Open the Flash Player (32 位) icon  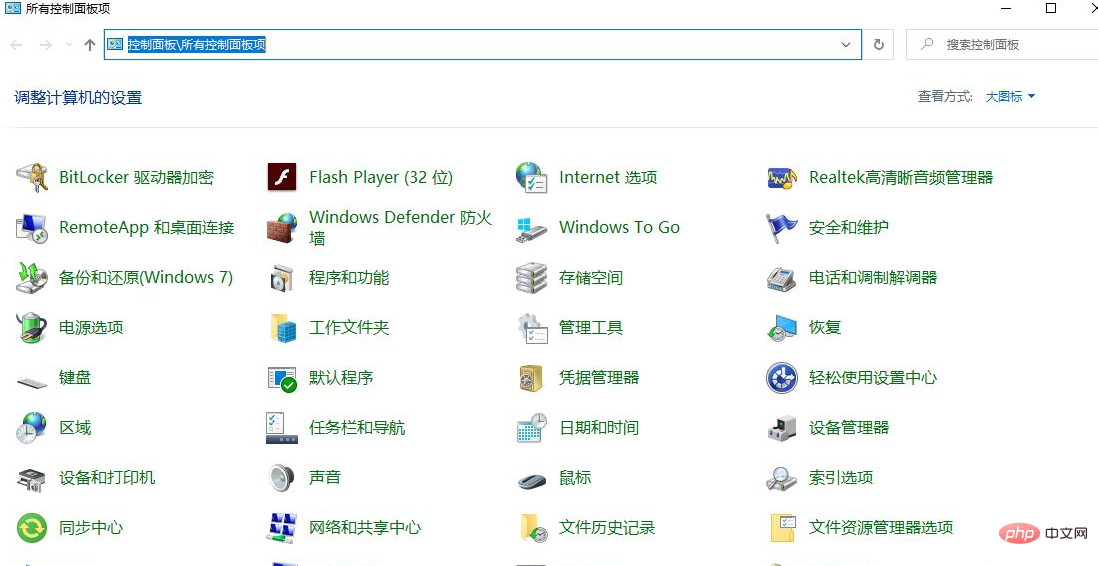point(282,177)
